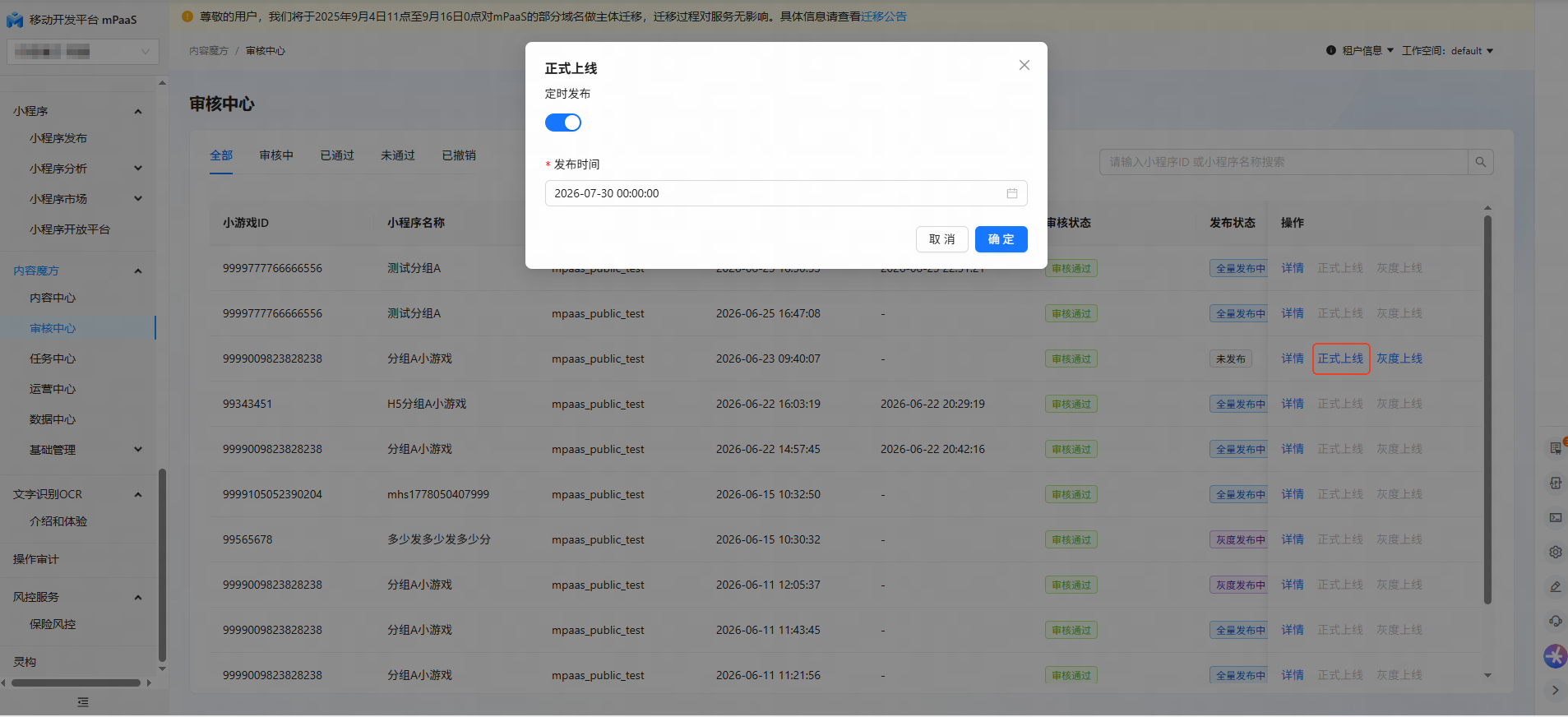The width and height of the screenshot is (1568, 717).
Task: Click the calendar icon in publish time field
Action: click(x=1011, y=193)
